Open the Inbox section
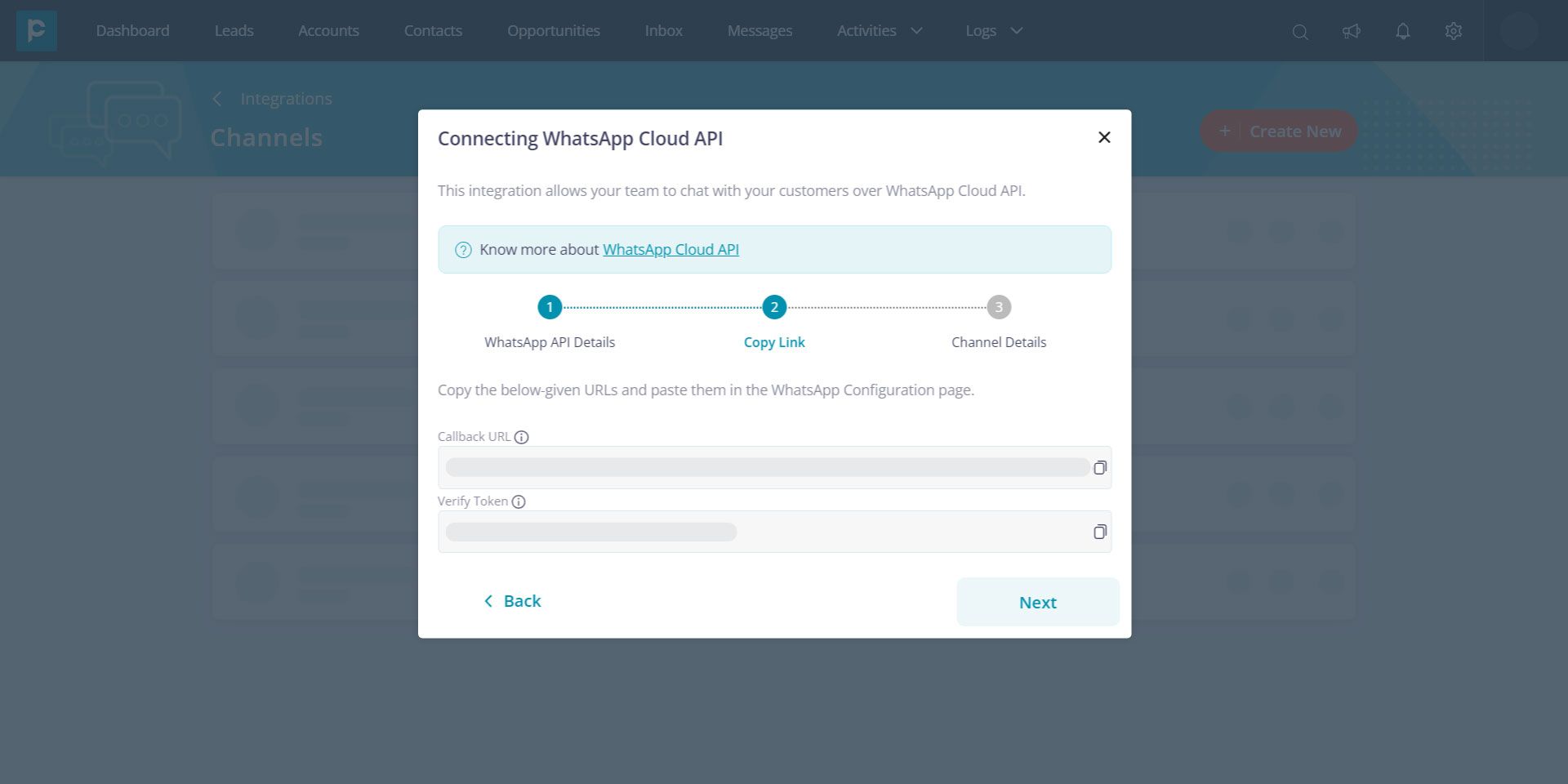 click(664, 31)
